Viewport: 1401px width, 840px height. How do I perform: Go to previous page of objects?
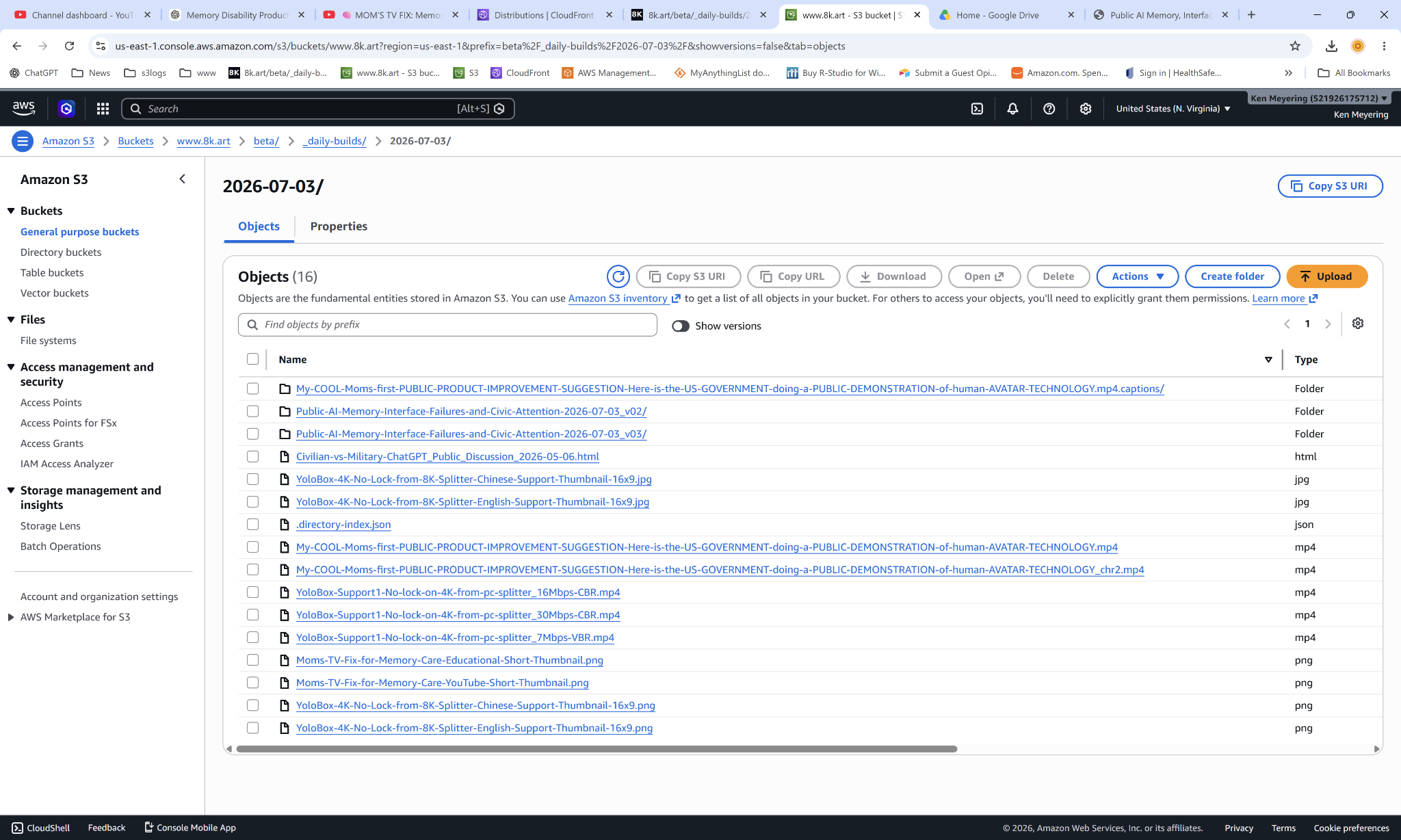click(1287, 324)
